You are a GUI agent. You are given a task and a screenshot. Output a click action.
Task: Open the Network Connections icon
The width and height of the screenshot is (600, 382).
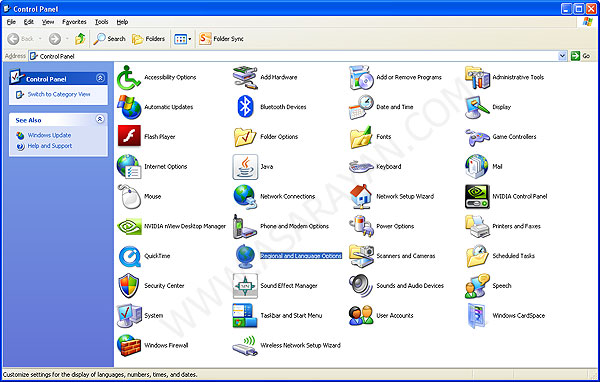coord(245,196)
